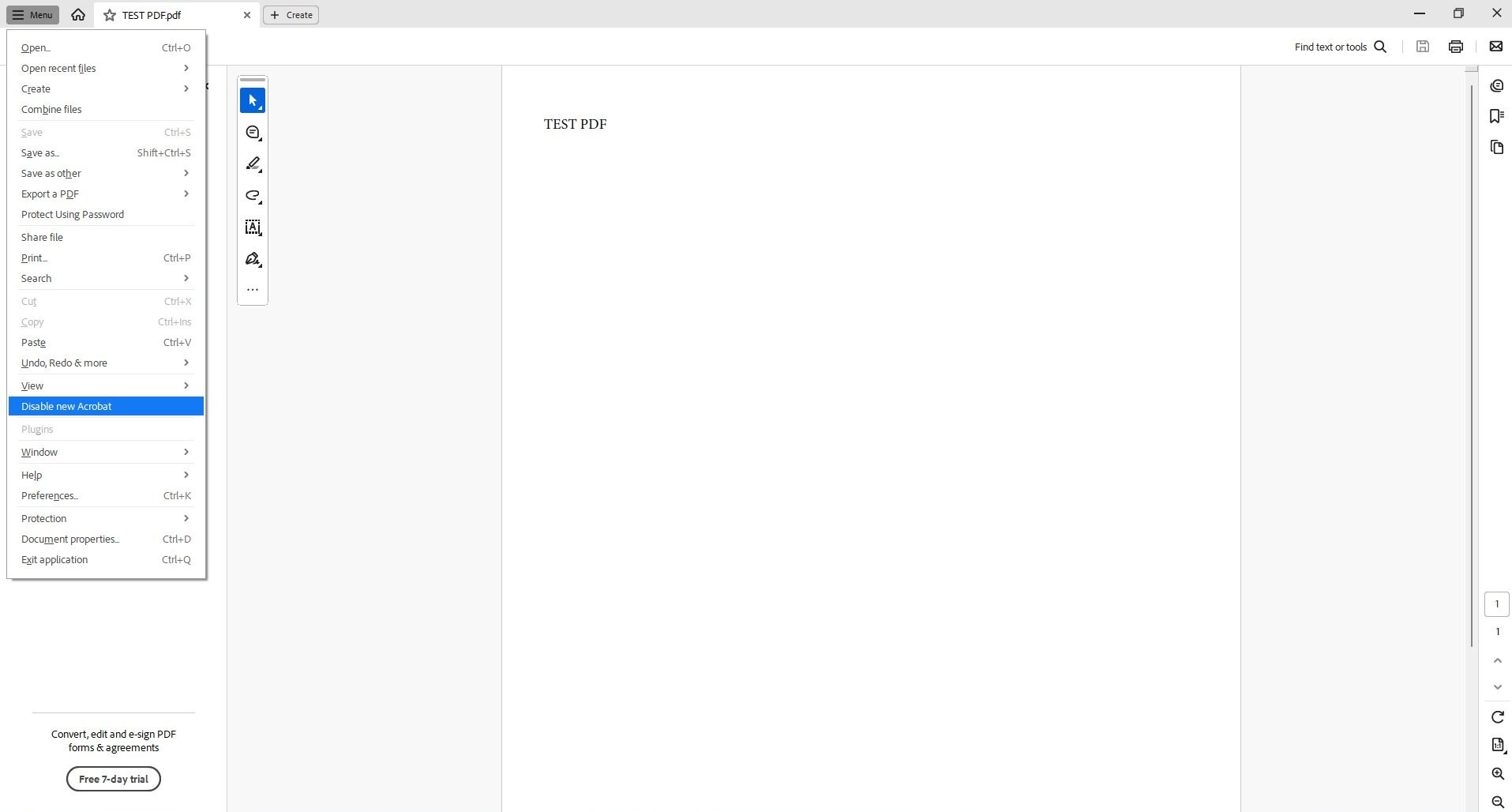Pick the freehand Draw tool

click(253, 196)
